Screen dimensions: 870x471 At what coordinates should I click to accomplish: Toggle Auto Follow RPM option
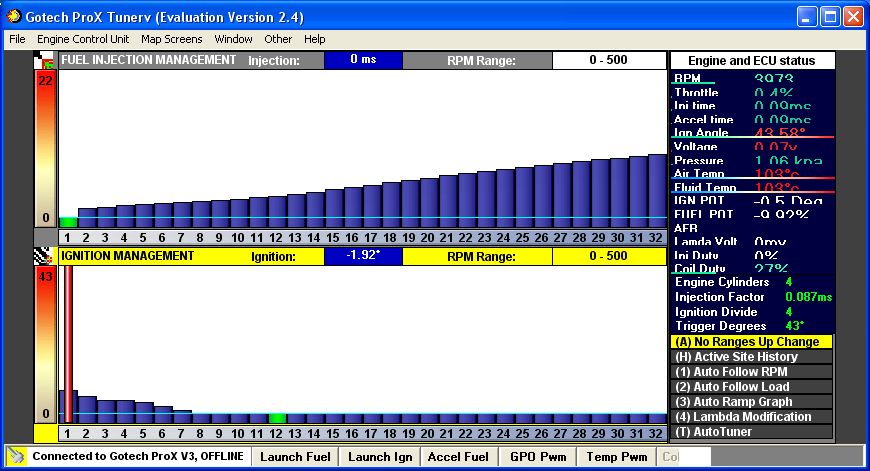click(751, 372)
